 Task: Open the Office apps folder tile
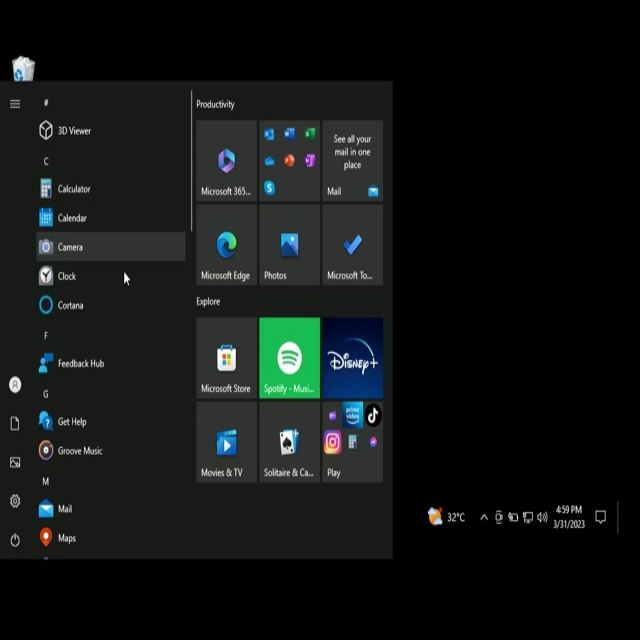coord(289,161)
